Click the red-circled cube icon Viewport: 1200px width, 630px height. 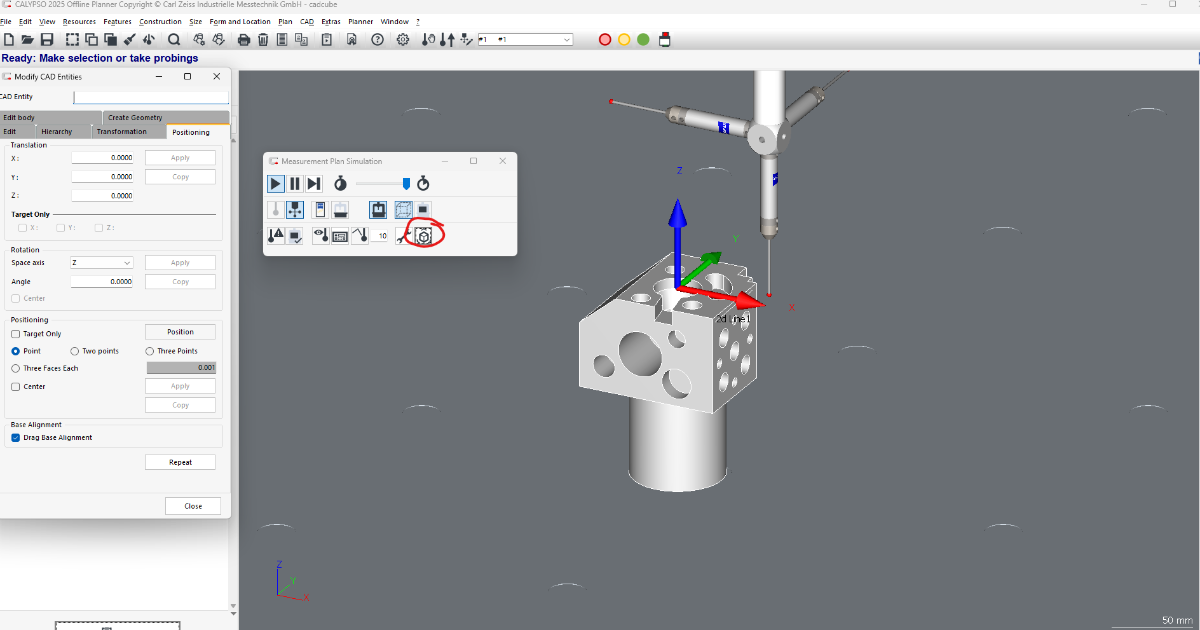coord(424,236)
